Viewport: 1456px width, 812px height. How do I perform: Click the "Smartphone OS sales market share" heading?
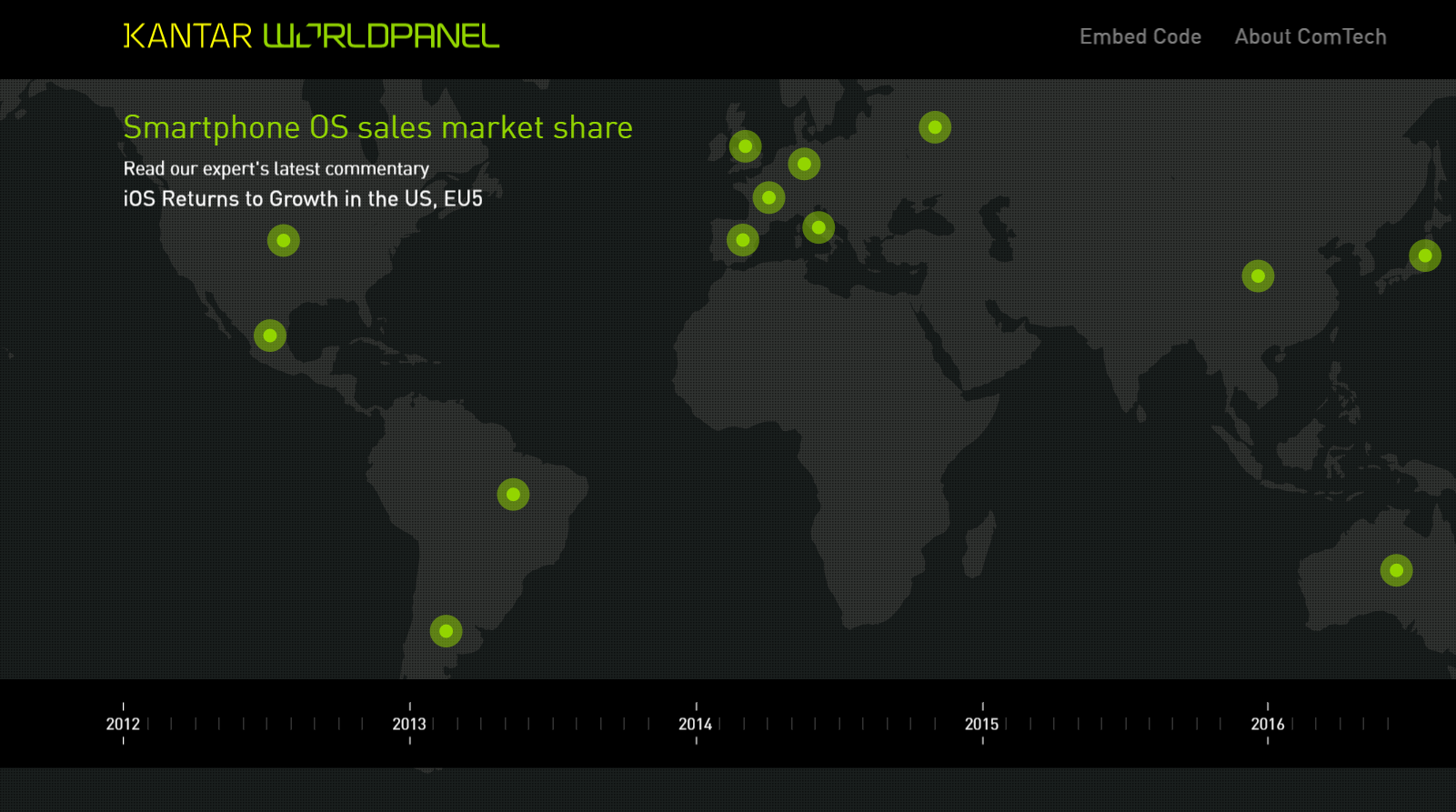coord(378,128)
